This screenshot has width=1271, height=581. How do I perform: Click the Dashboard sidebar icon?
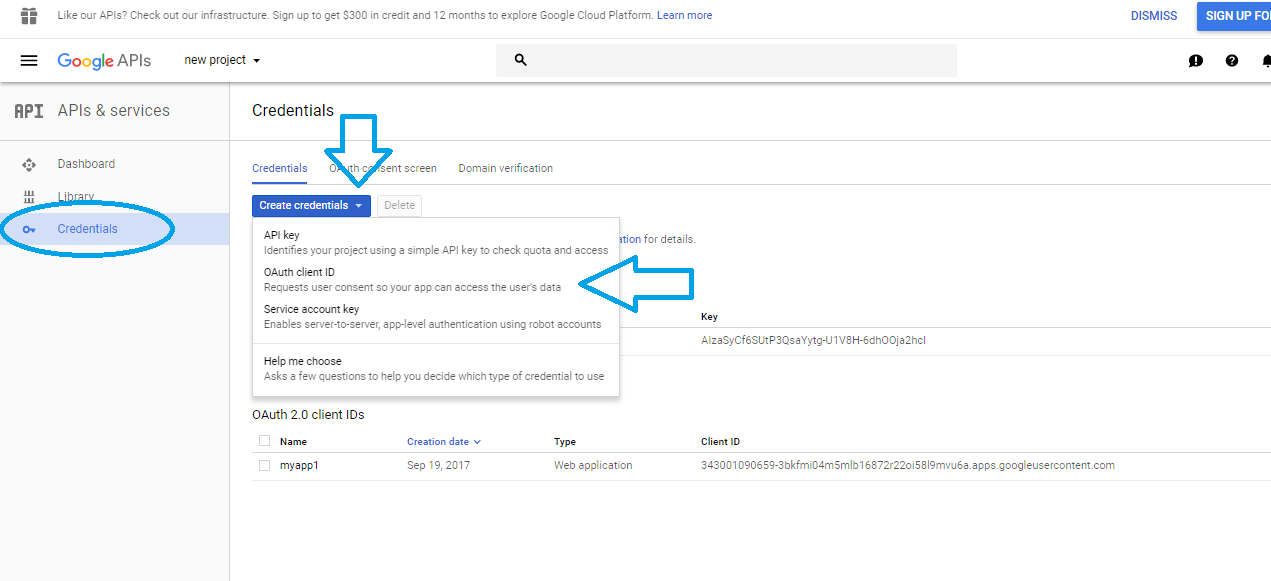(29, 165)
